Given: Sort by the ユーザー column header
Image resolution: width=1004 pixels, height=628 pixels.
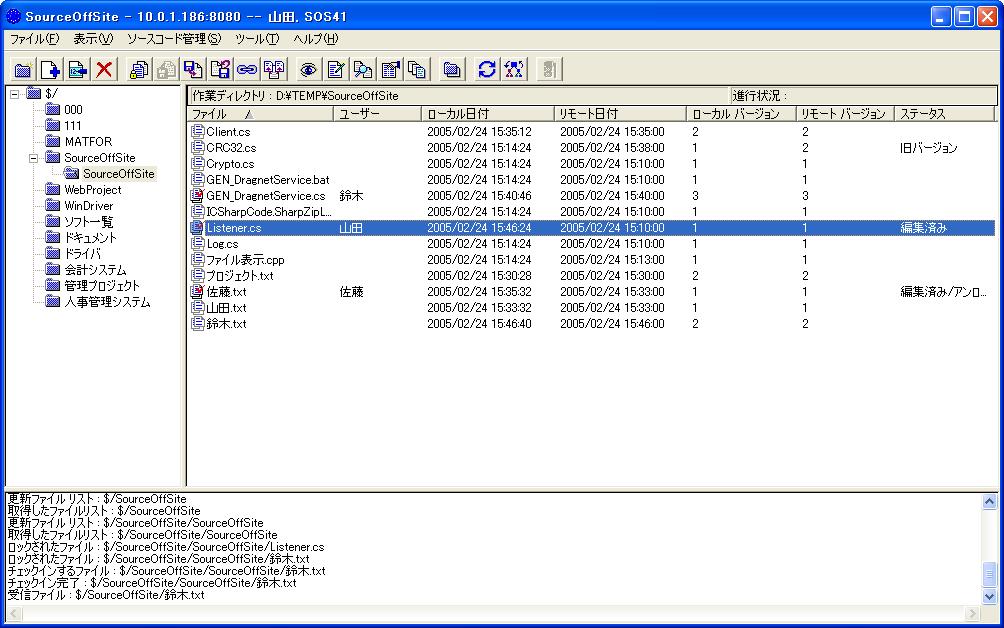Looking at the screenshot, I should [377, 114].
